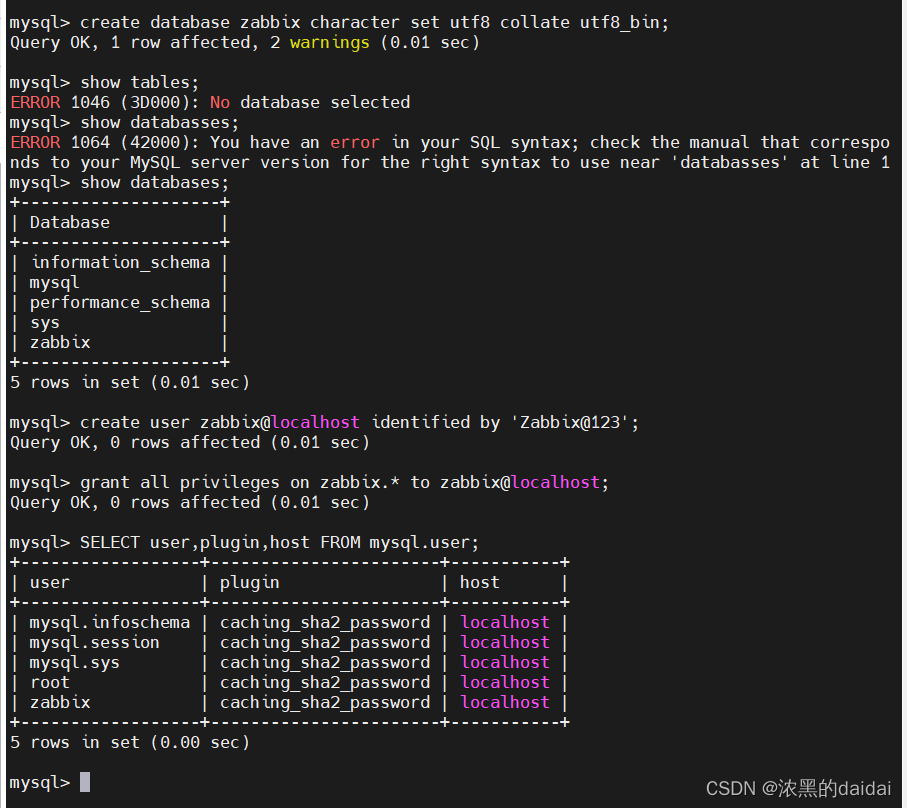Select 'zabbix' entry in database list

point(59,342)
